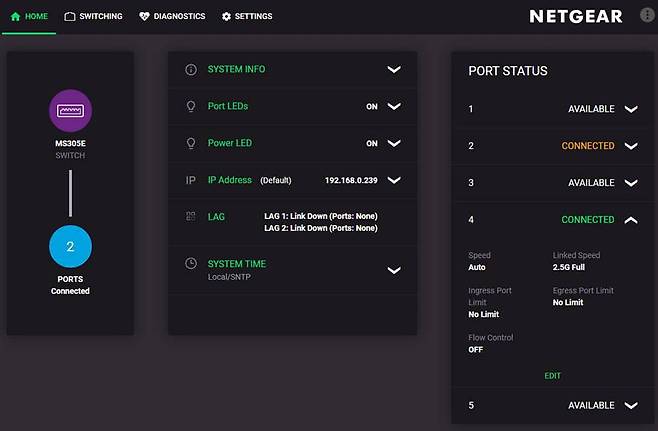Expand the Port LEDs ON setting
Screen dimensions: 658x431
394,106
